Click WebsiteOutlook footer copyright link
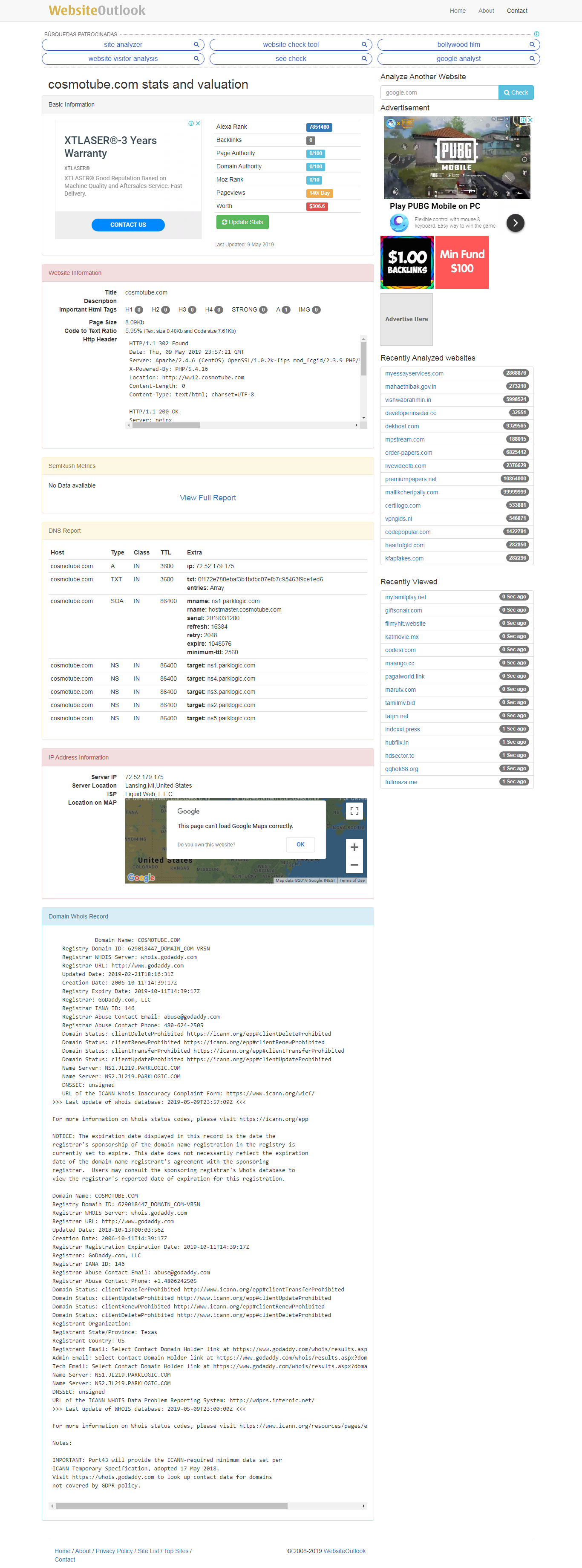The height and width of the screenshot is (1568, 582). click(x=345, y=1551)
